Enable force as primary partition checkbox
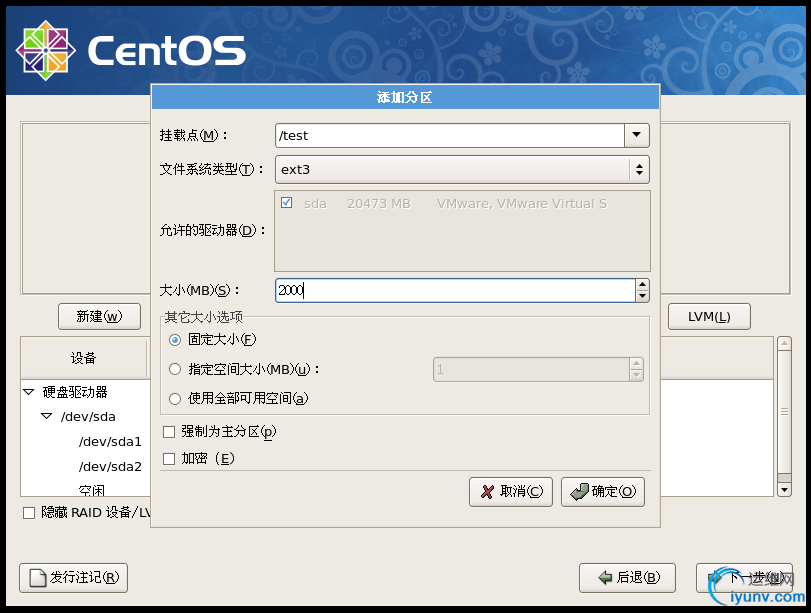 point(169,432)
